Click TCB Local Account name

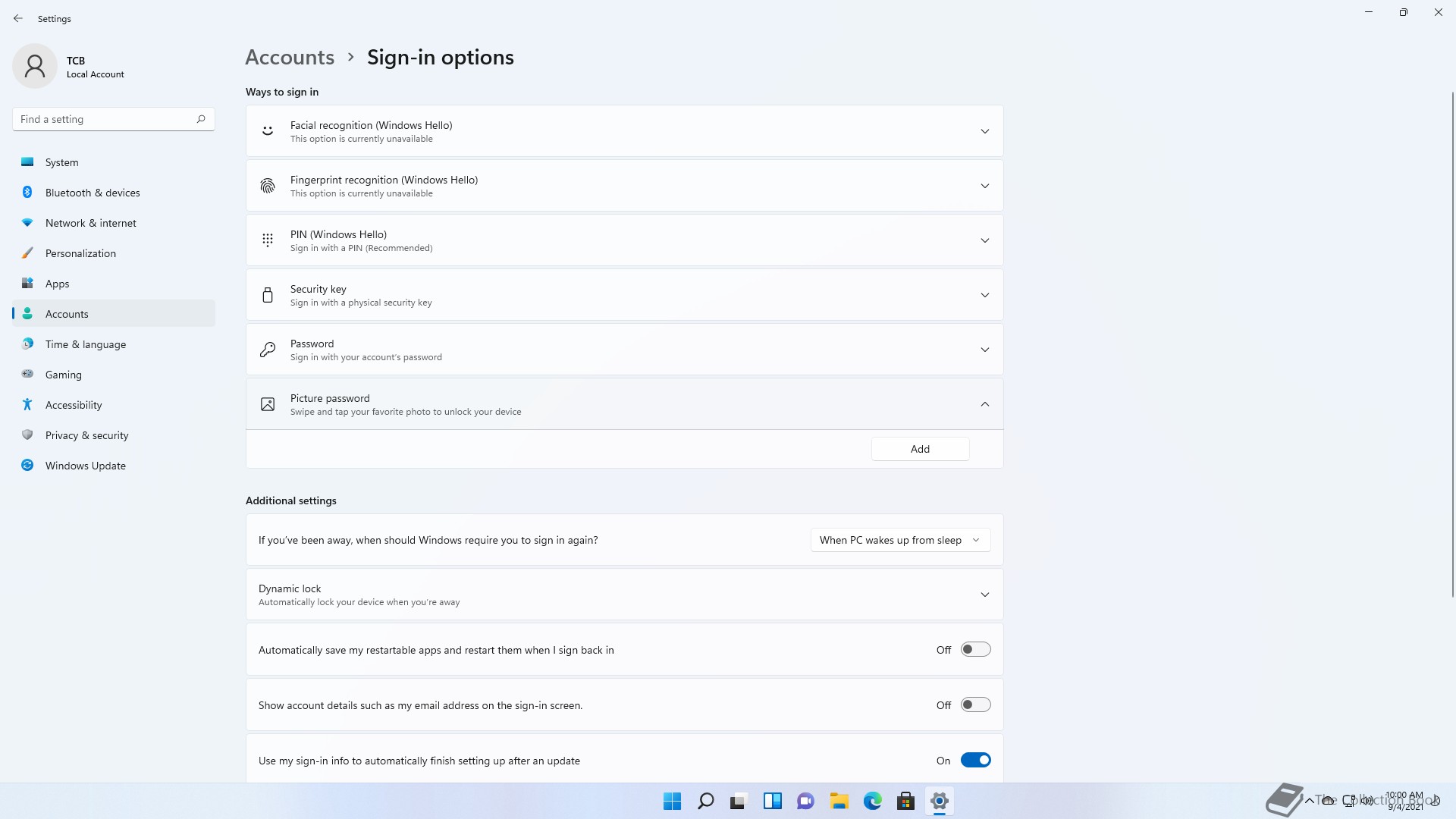point(95,67)
